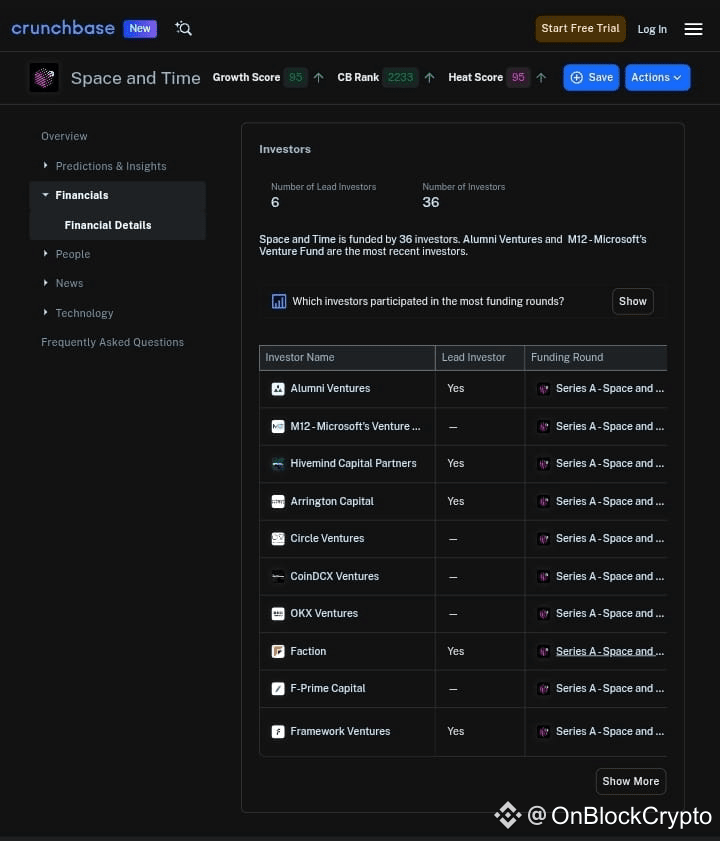Click the Number of Investors value 36

click(x=431, y=202)
